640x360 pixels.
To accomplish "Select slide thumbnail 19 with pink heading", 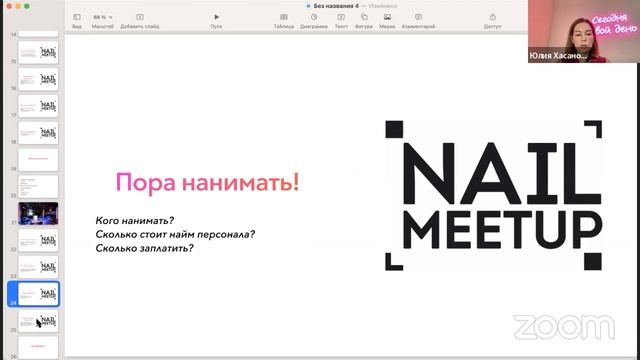I will pos(38,159).
